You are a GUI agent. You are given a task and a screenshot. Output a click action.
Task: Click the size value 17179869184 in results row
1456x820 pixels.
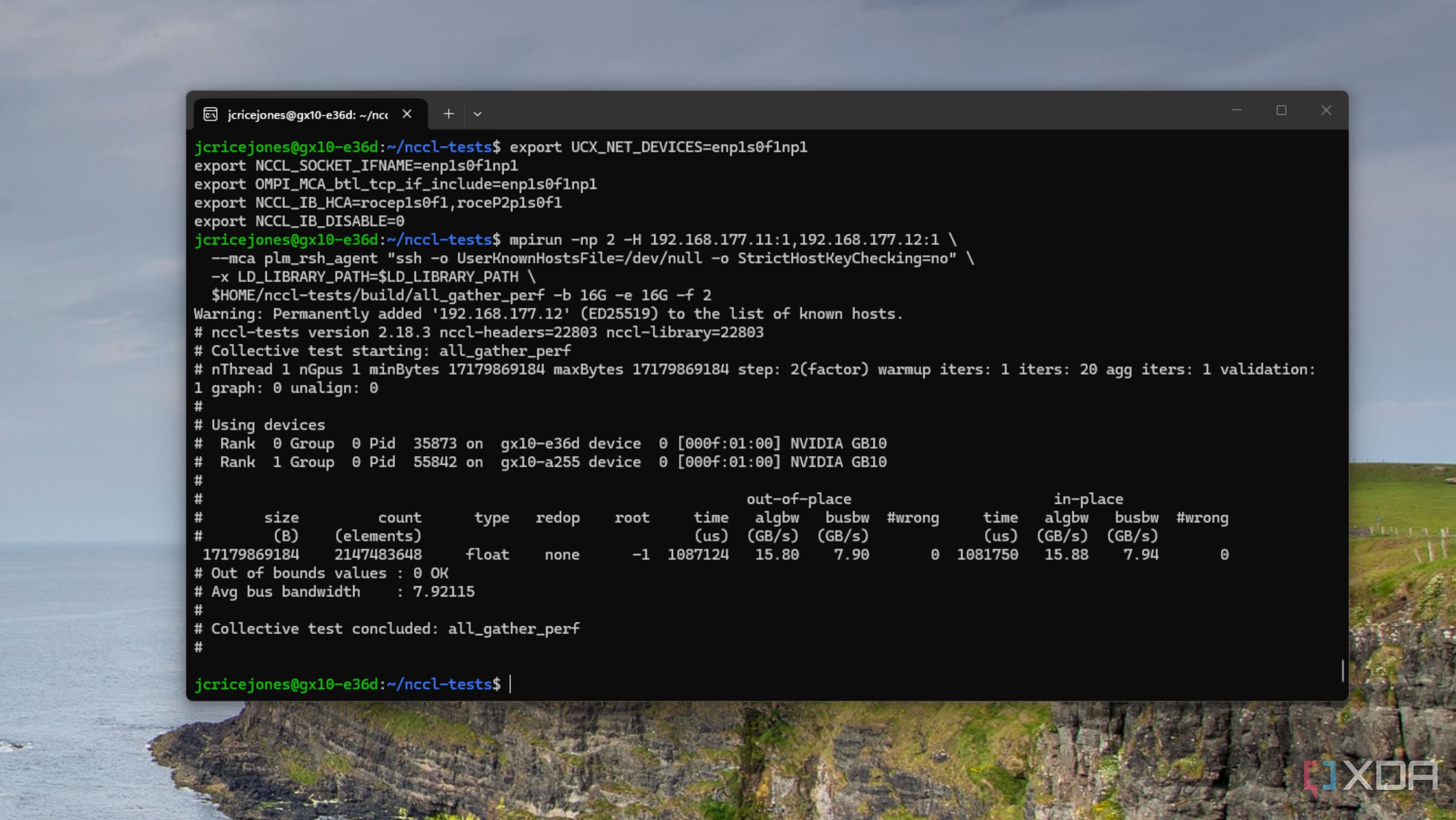coord(251,555)
